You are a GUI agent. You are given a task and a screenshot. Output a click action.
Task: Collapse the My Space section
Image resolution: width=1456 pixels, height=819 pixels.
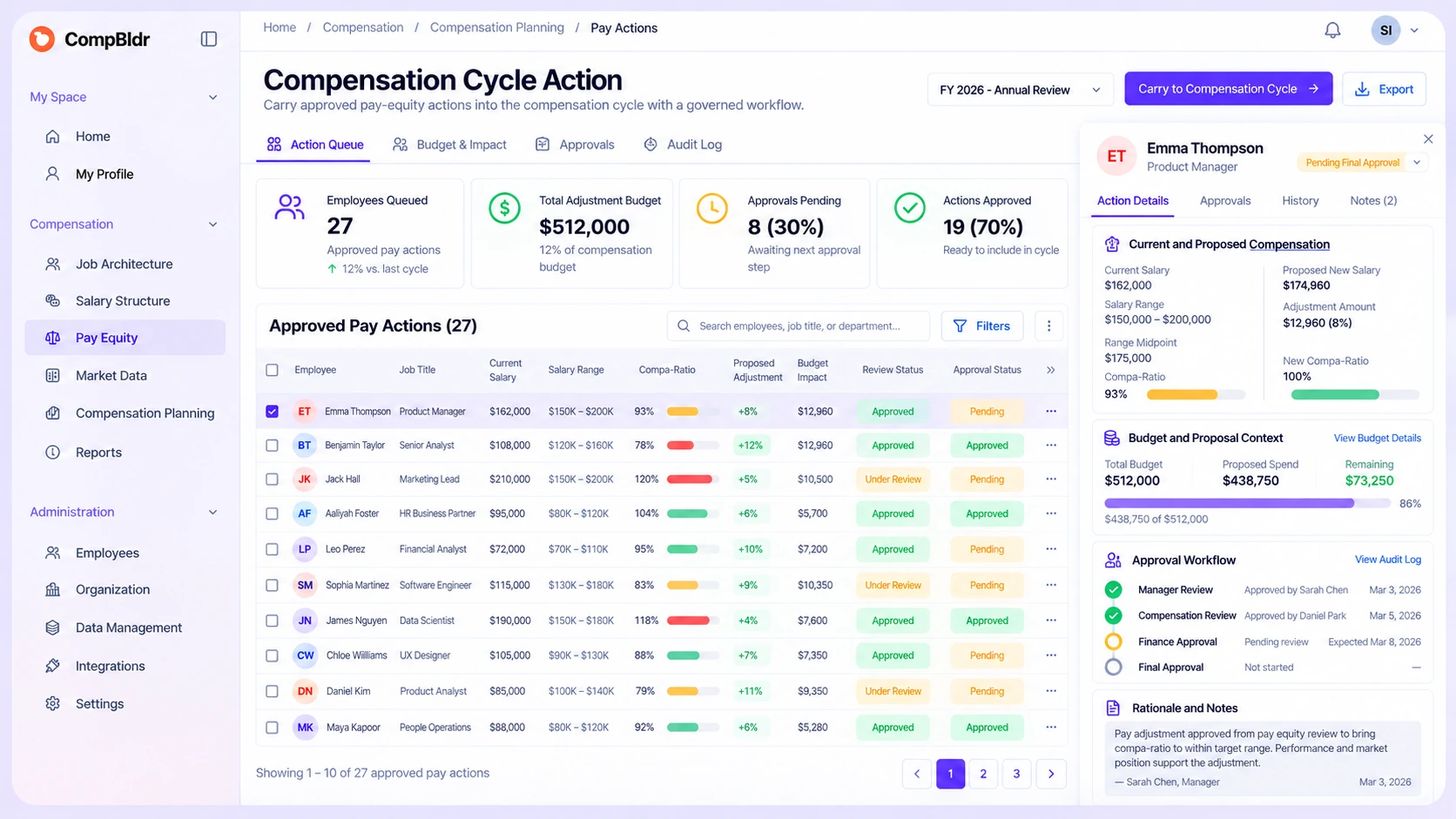pos(212,97)
